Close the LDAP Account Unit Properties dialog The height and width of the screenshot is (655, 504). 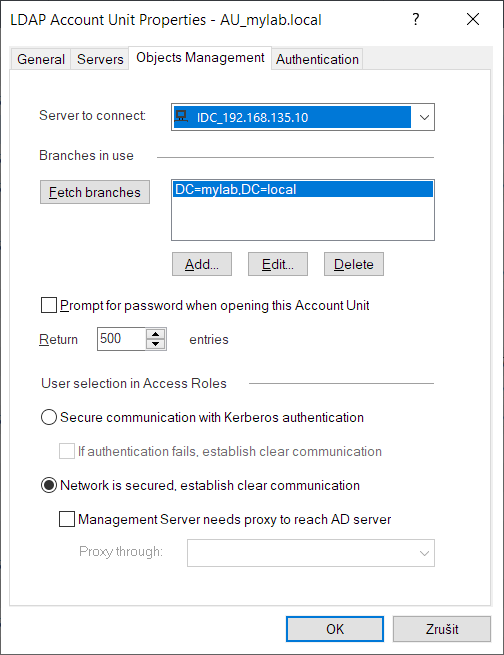pos(473,19)
